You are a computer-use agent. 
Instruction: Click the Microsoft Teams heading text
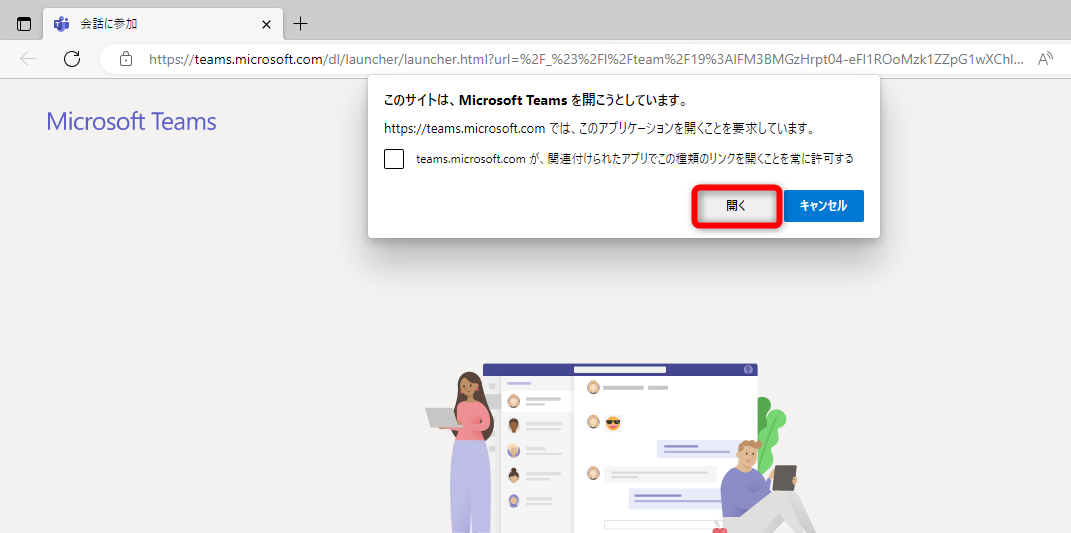click(x=131, y=122)
